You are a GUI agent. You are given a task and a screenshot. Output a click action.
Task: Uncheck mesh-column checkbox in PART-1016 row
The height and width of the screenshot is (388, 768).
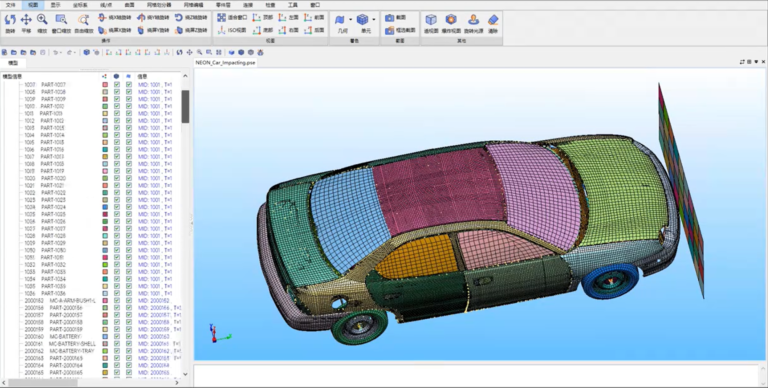coord(129,149)
